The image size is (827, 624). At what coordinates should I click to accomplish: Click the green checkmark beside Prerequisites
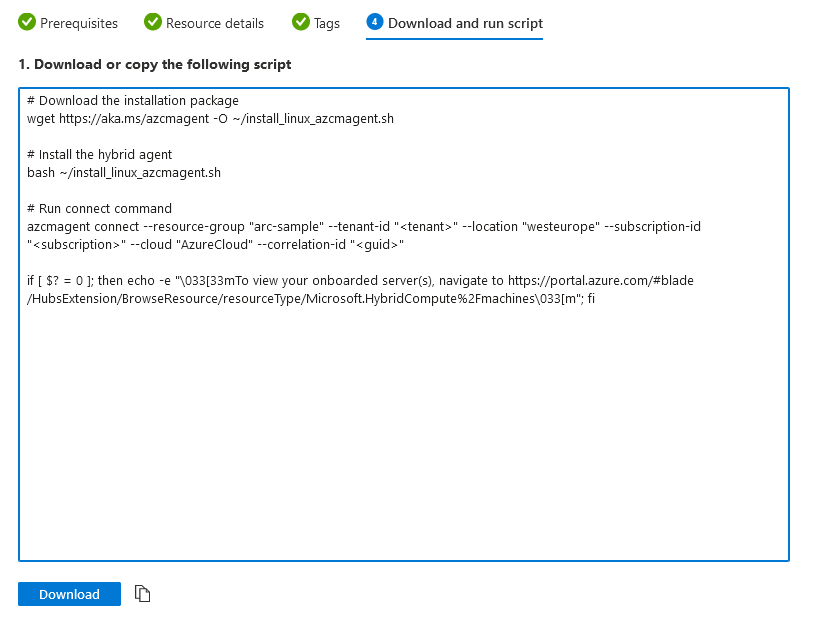point(27,22)
